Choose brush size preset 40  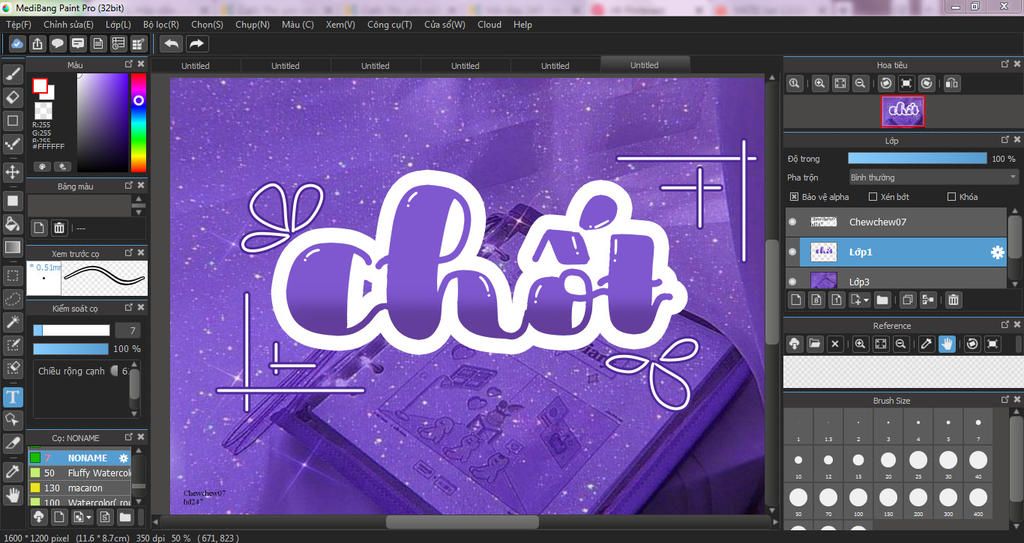(978, 463)
